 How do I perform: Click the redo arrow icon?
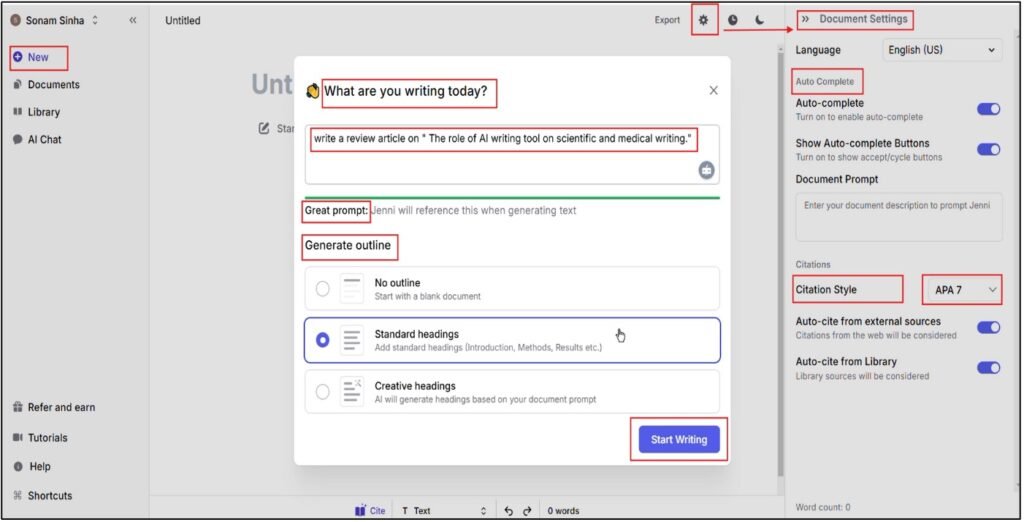coord(527,511)
